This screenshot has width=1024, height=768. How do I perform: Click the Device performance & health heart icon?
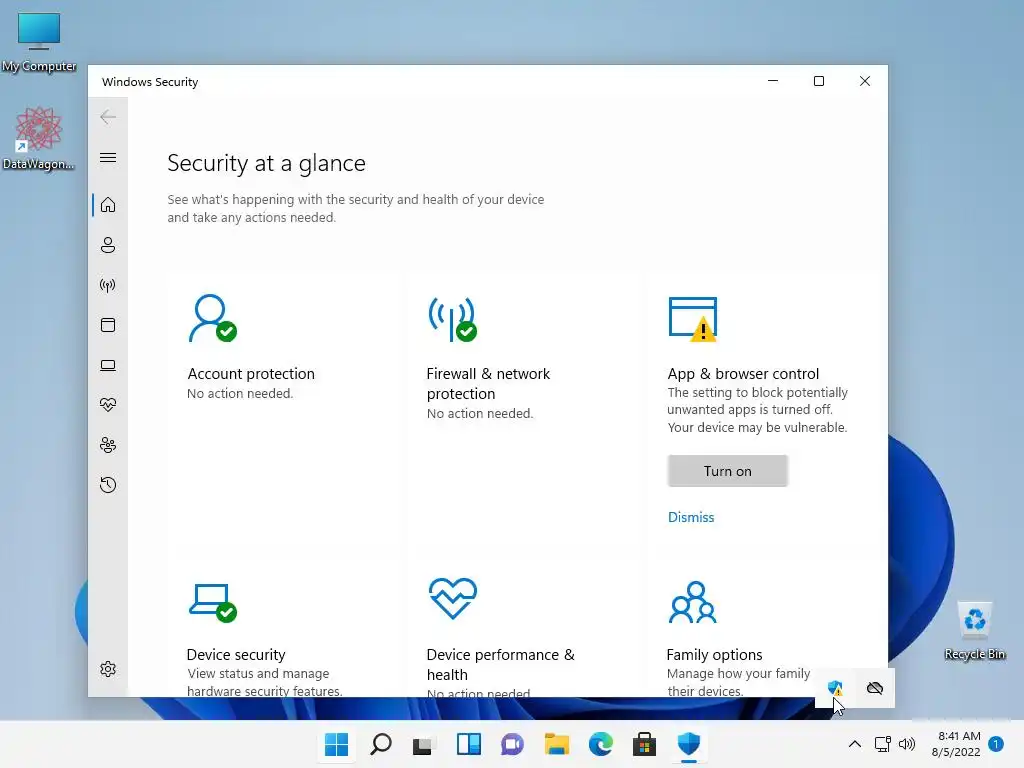pyautogui.click(x=453, y=598)
